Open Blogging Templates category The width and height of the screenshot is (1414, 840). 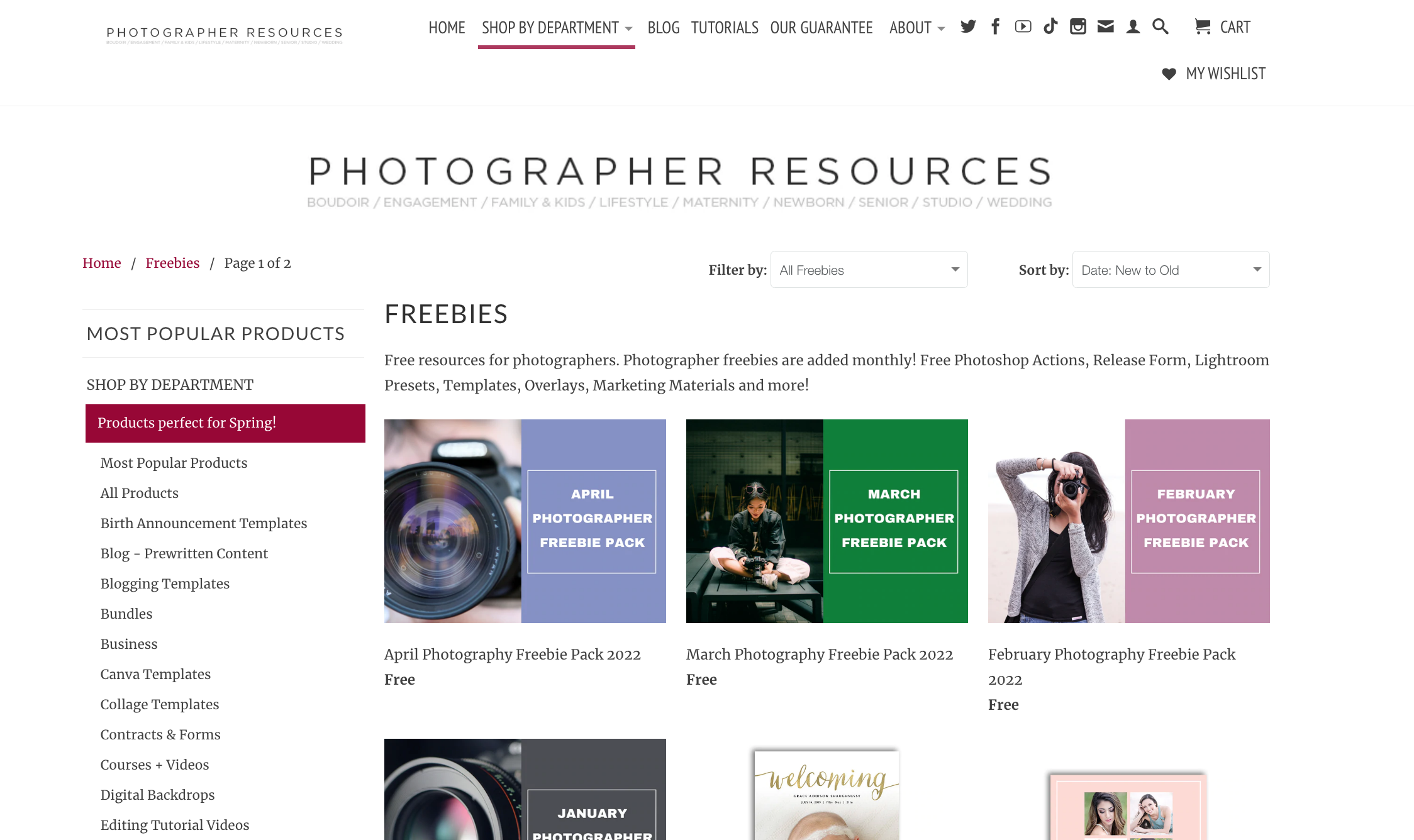pos(165,583)
